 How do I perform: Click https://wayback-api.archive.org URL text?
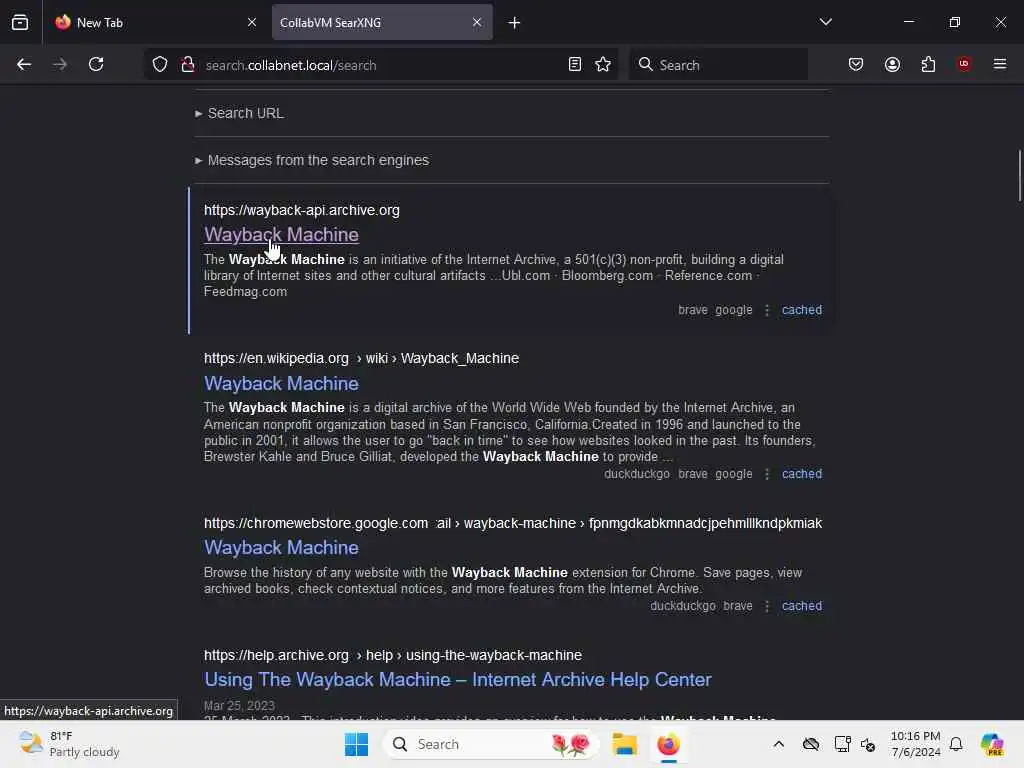[302, 210]
